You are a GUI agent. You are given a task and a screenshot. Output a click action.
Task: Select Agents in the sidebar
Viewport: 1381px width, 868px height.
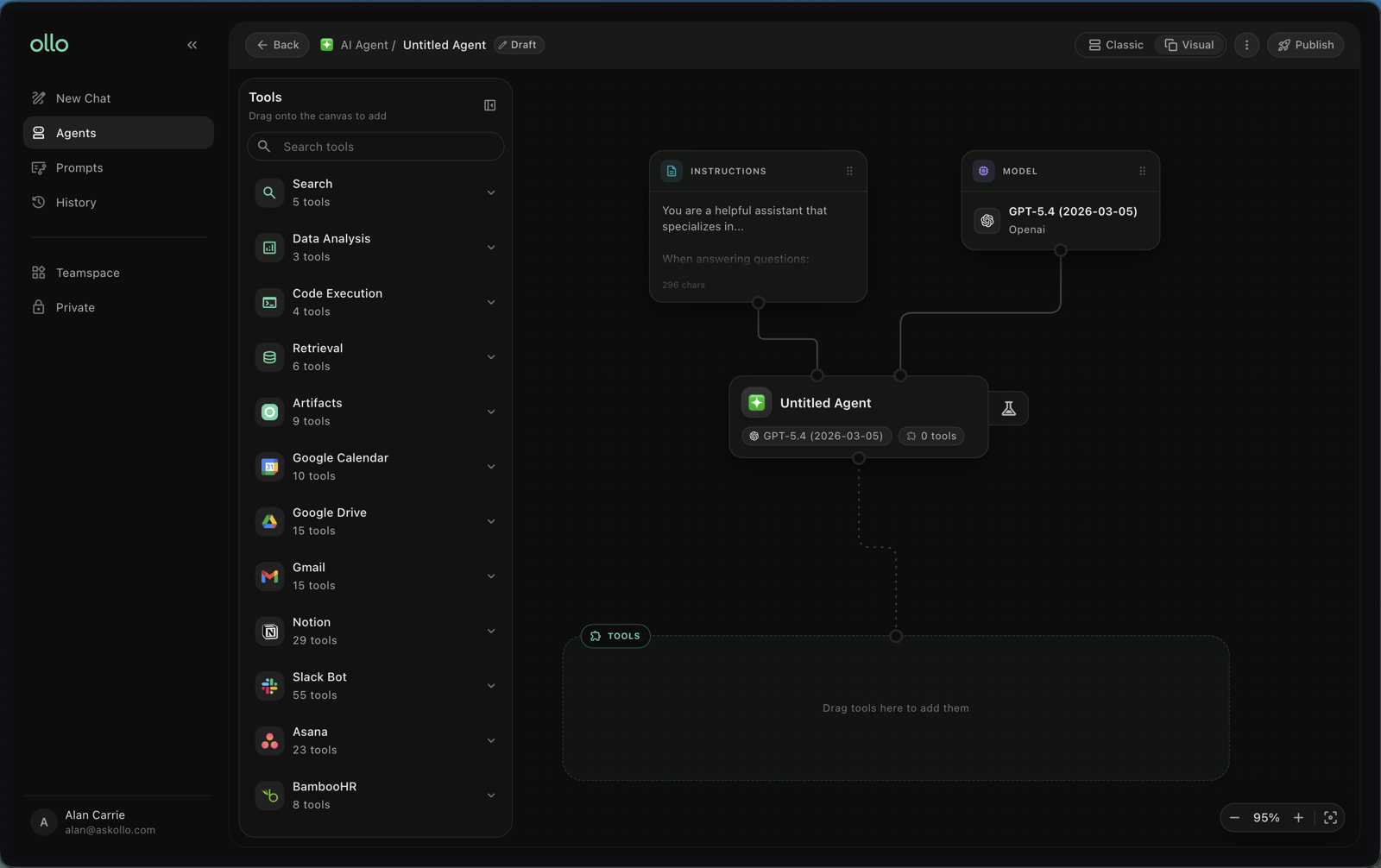click(x=118, y=133)
